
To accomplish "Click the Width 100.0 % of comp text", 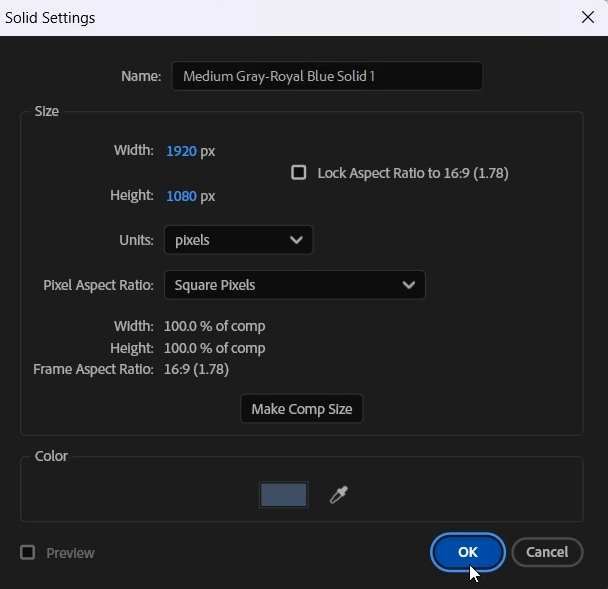I will pos(214,326).
